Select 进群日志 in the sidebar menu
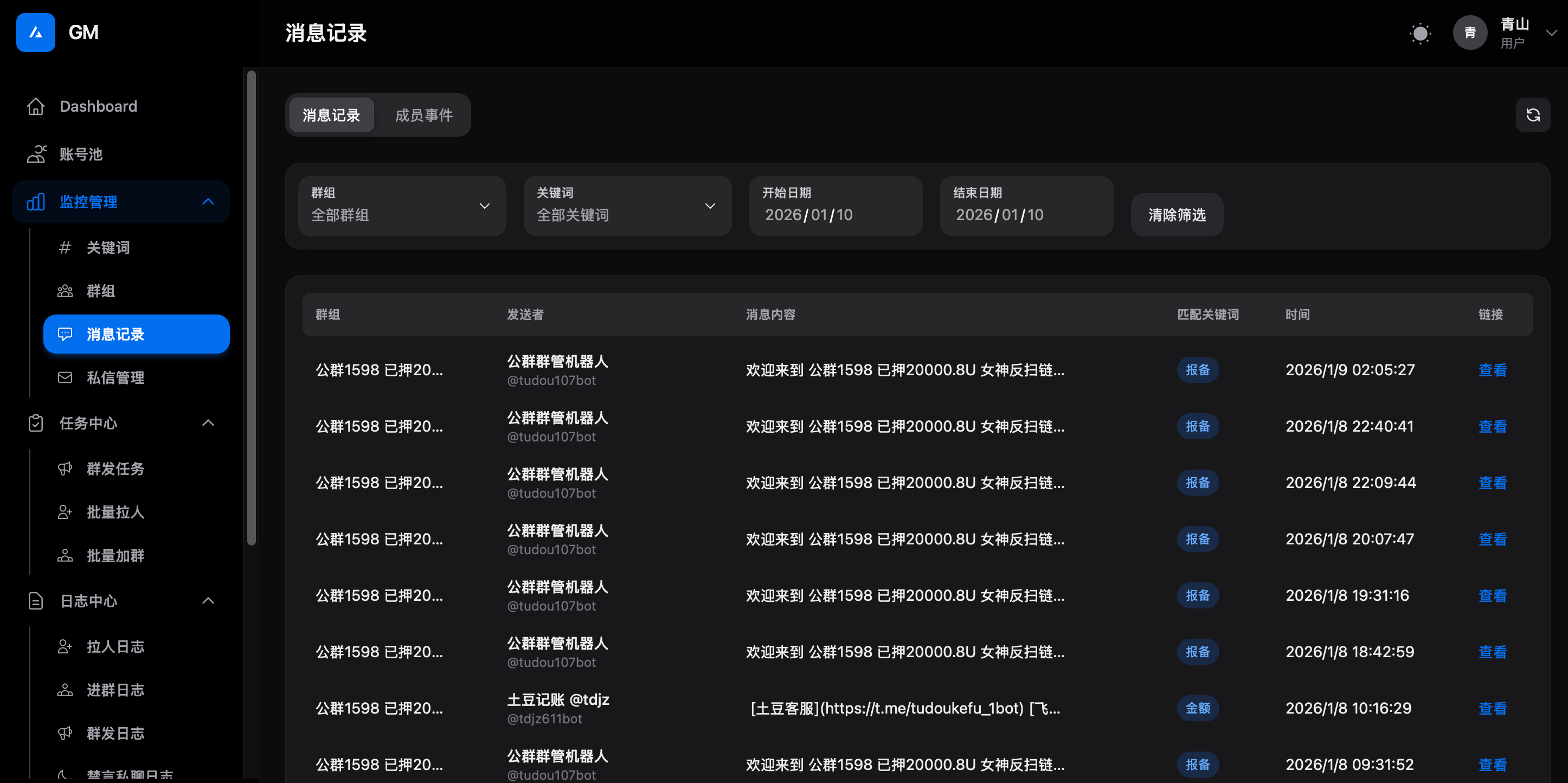 coord(115,690)
